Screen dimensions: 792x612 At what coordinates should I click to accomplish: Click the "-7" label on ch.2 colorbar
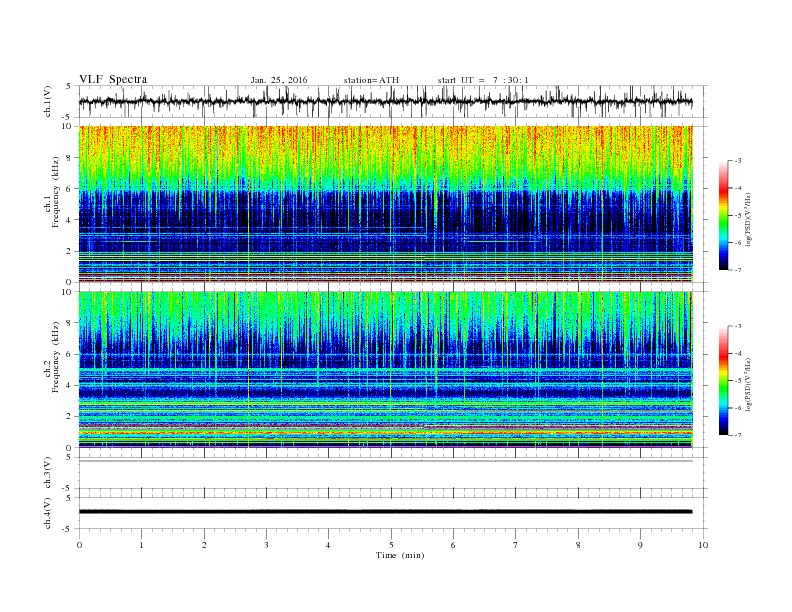[x=738, y=435]
